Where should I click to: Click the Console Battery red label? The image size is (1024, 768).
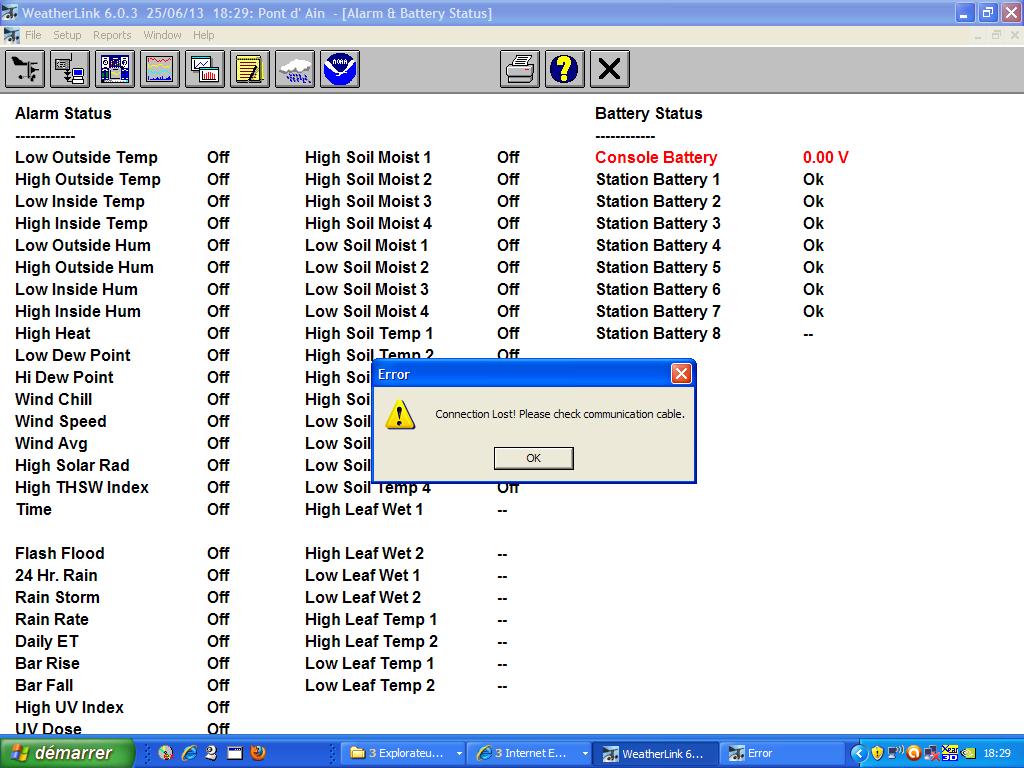[x=656, y=157]
